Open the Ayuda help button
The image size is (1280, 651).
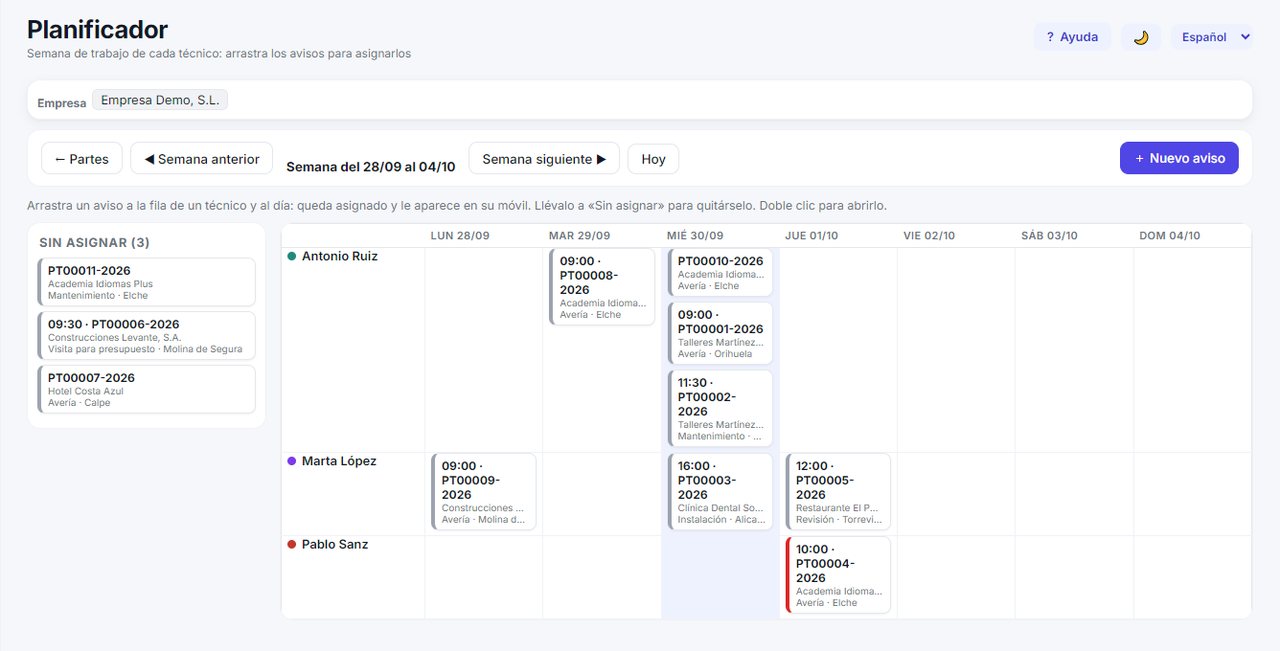[x=1072, y=37]
